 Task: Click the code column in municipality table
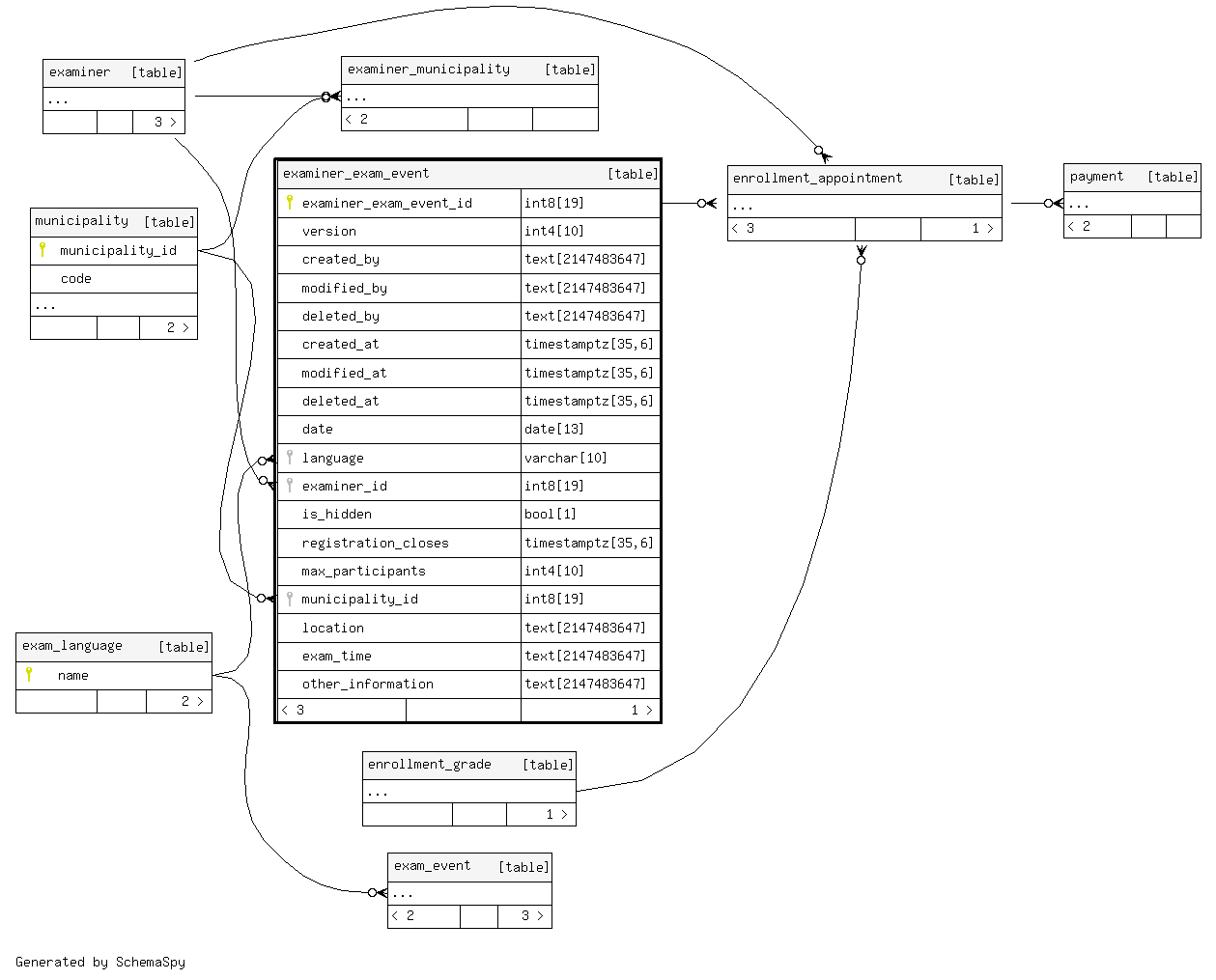pyautogui.click(x=75, y=279)
